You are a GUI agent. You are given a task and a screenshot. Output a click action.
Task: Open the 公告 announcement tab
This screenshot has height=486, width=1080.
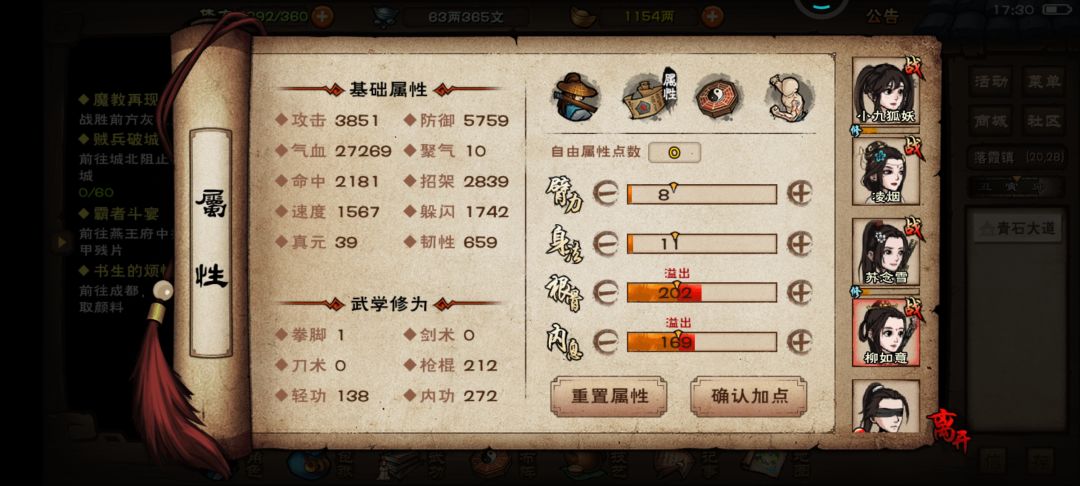(883, 17)
